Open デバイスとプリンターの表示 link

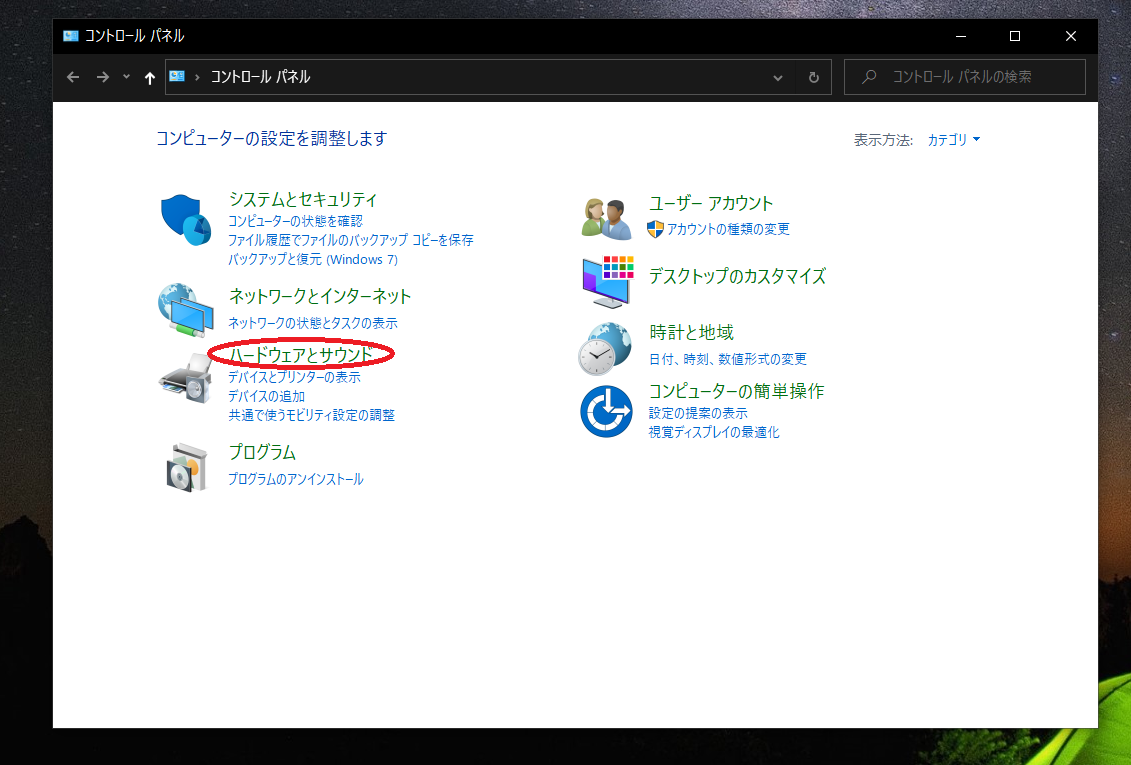pos(294,377)
